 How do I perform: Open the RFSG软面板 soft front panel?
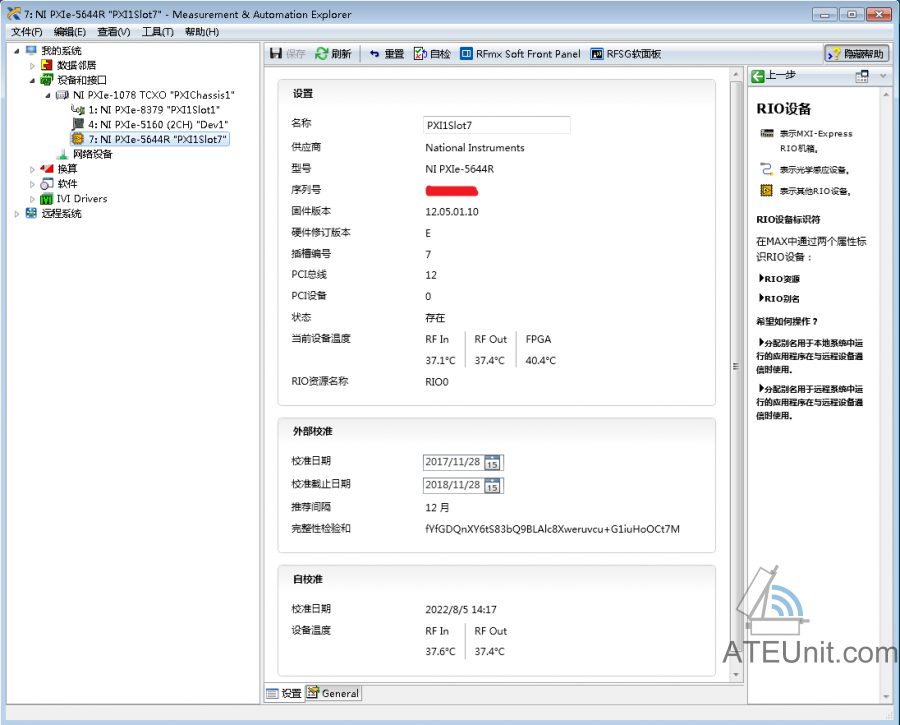pos(626,54)
